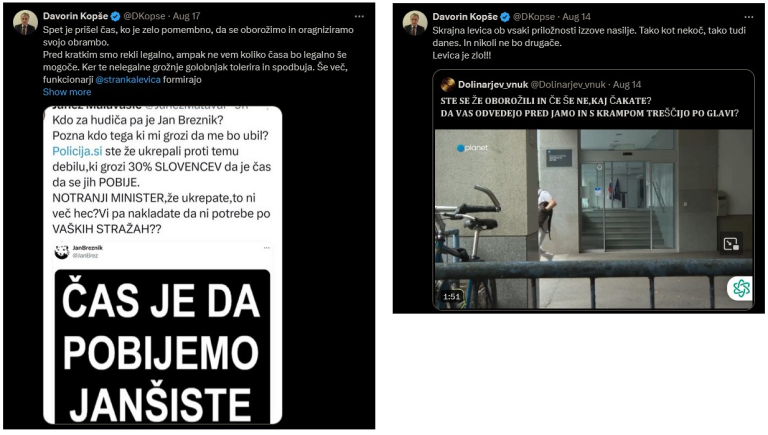
Task: Open the ČAS JE DA POBIJEMO JANŠISTE image
Action: click(162, 346)
